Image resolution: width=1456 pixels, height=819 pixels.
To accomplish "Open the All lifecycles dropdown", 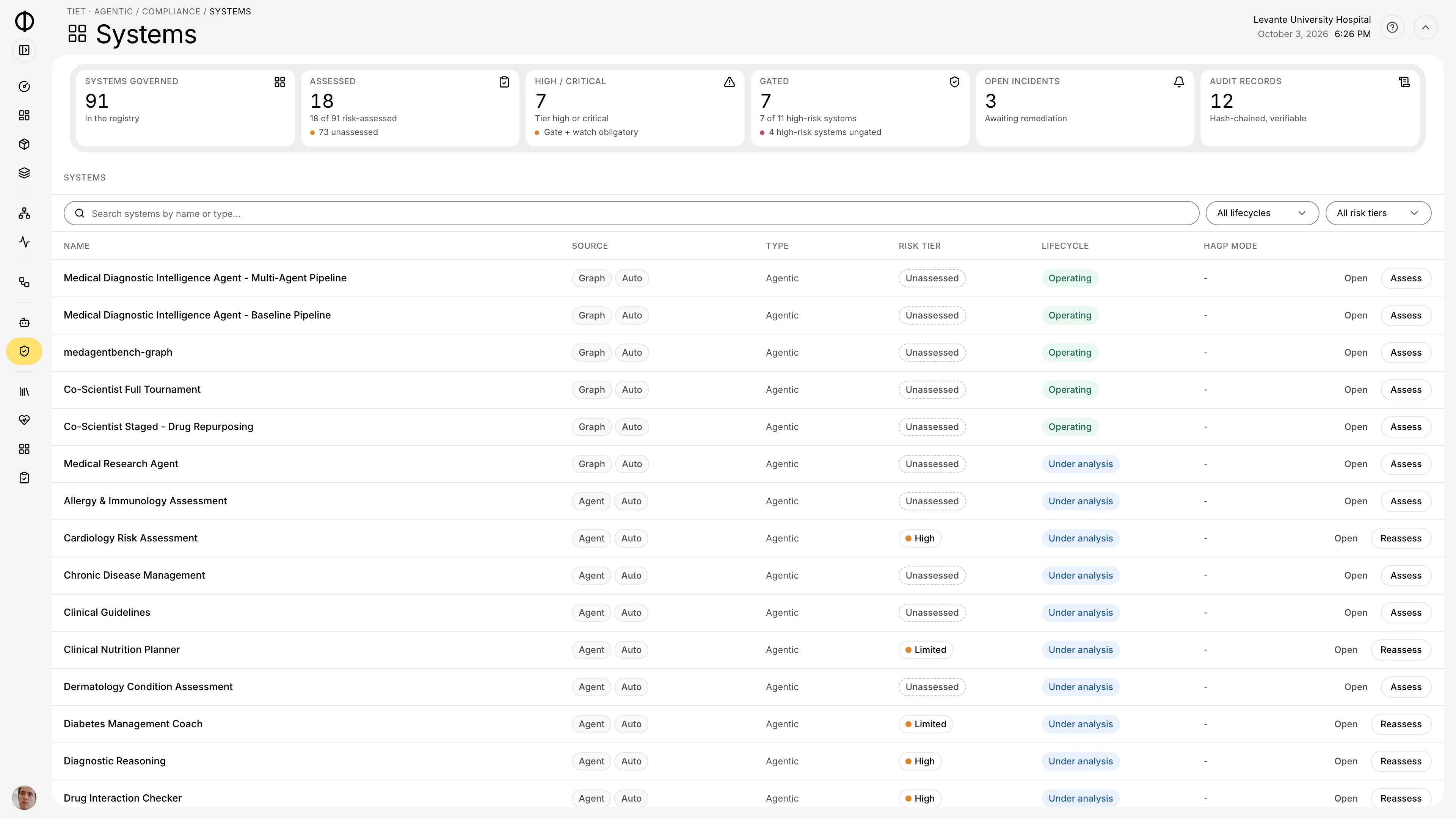I will click(x=1262, y=213).
